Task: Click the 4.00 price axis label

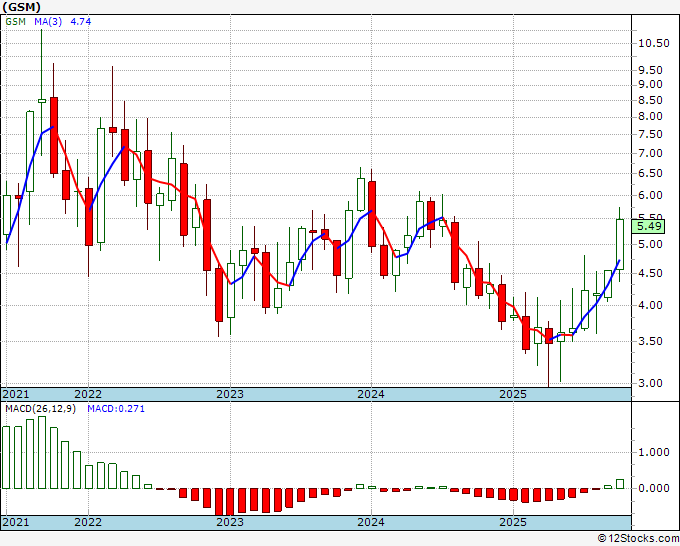Action: coord(651,305)
